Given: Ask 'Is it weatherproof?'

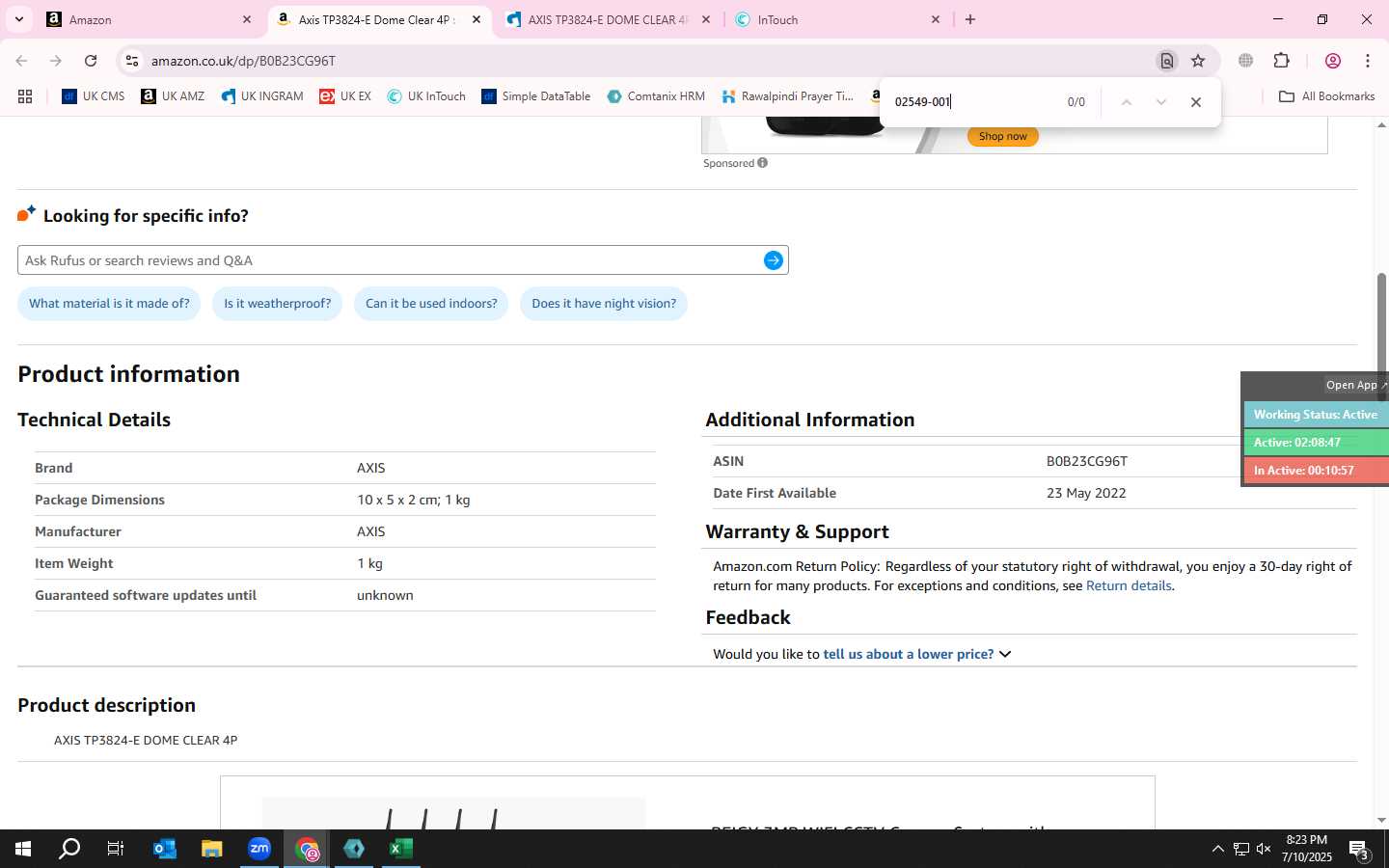Looking at the screenshot, I should (277, 304).
